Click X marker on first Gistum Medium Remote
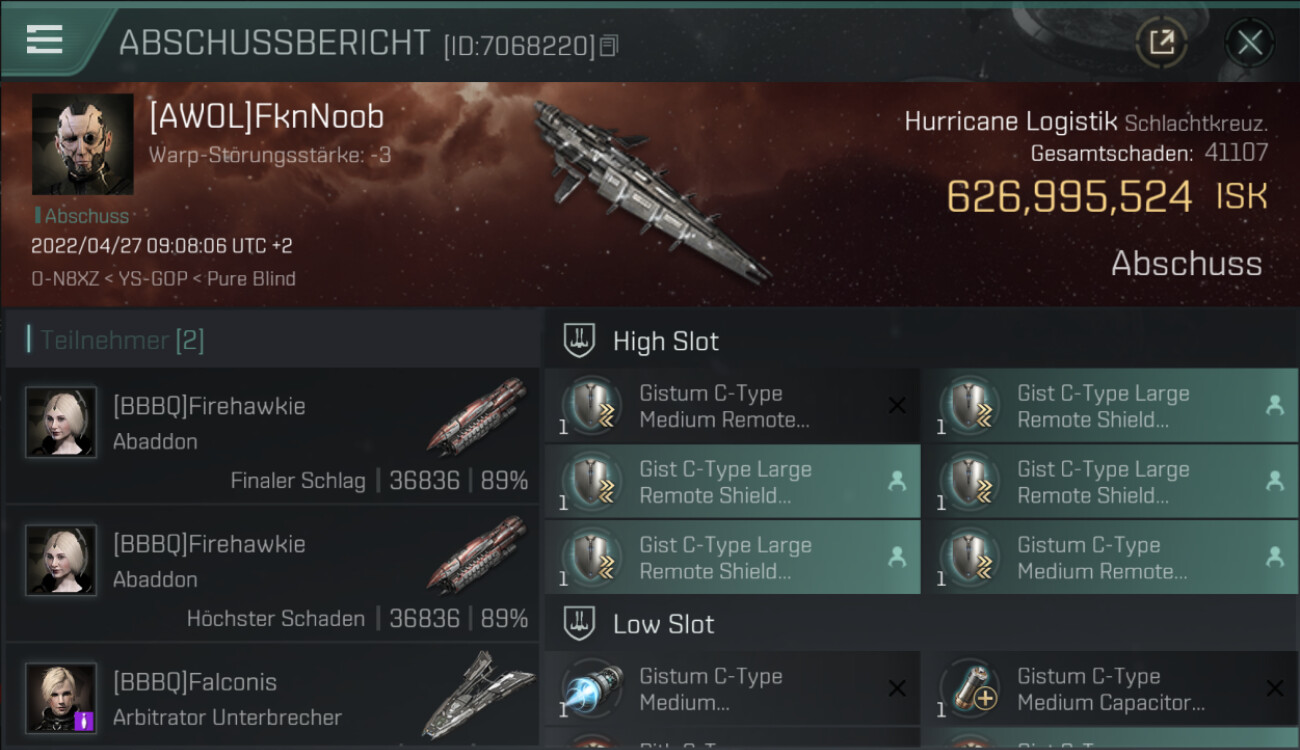The image size is (1300, 750). pos(897,405)
